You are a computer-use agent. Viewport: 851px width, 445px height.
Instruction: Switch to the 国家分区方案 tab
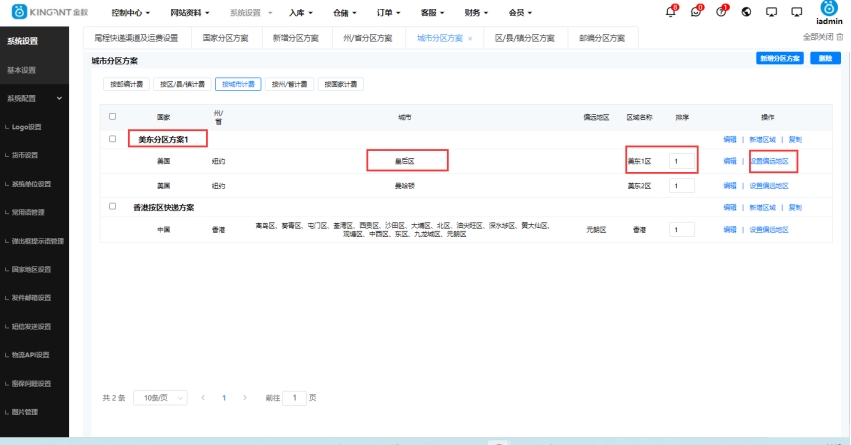pos(225,38)
